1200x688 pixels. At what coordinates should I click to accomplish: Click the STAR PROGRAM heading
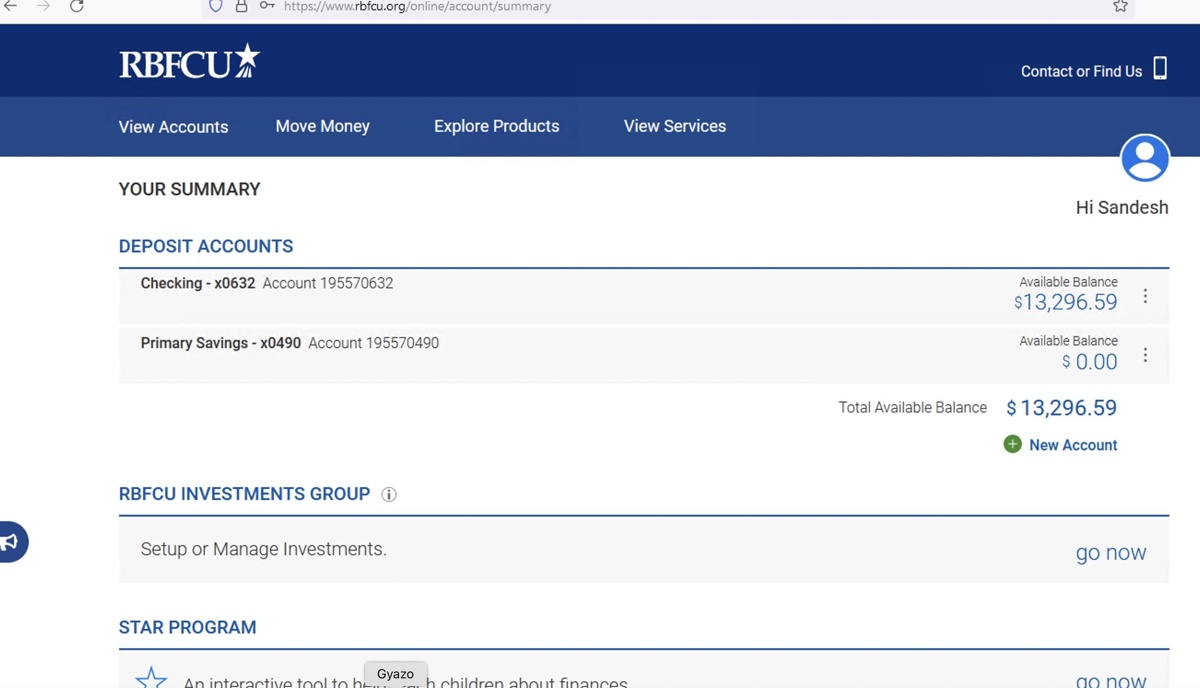[x=188, y=627]
